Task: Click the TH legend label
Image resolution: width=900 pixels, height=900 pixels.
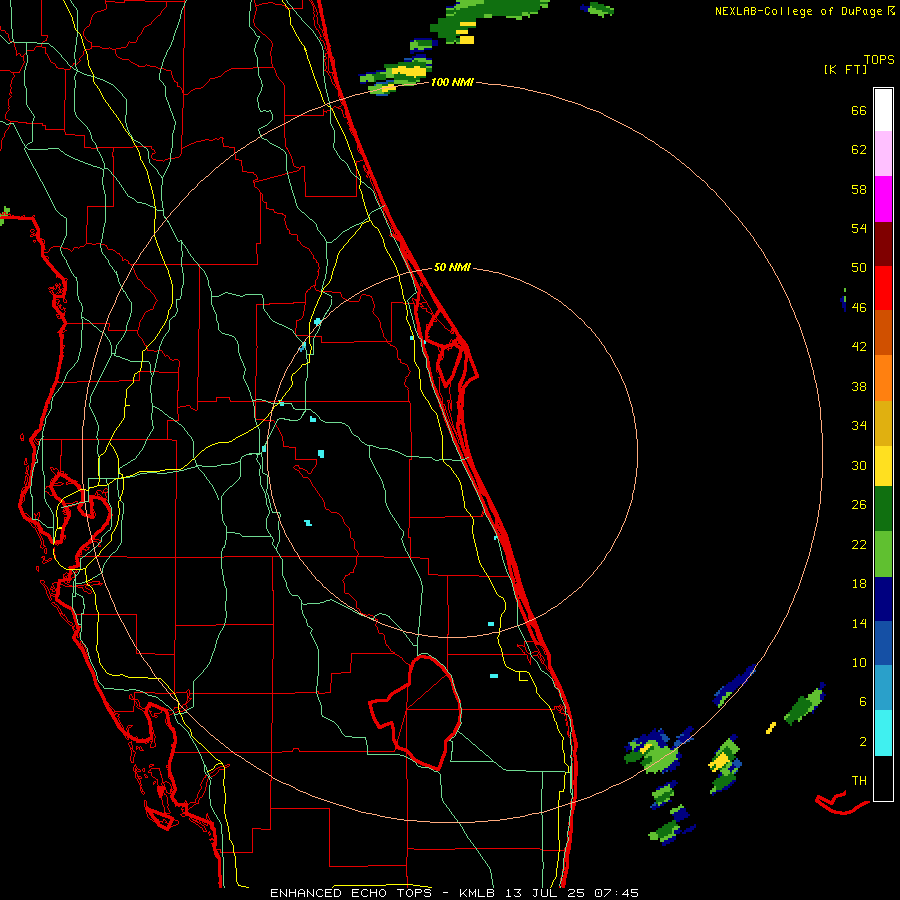Action: [859, 781]
